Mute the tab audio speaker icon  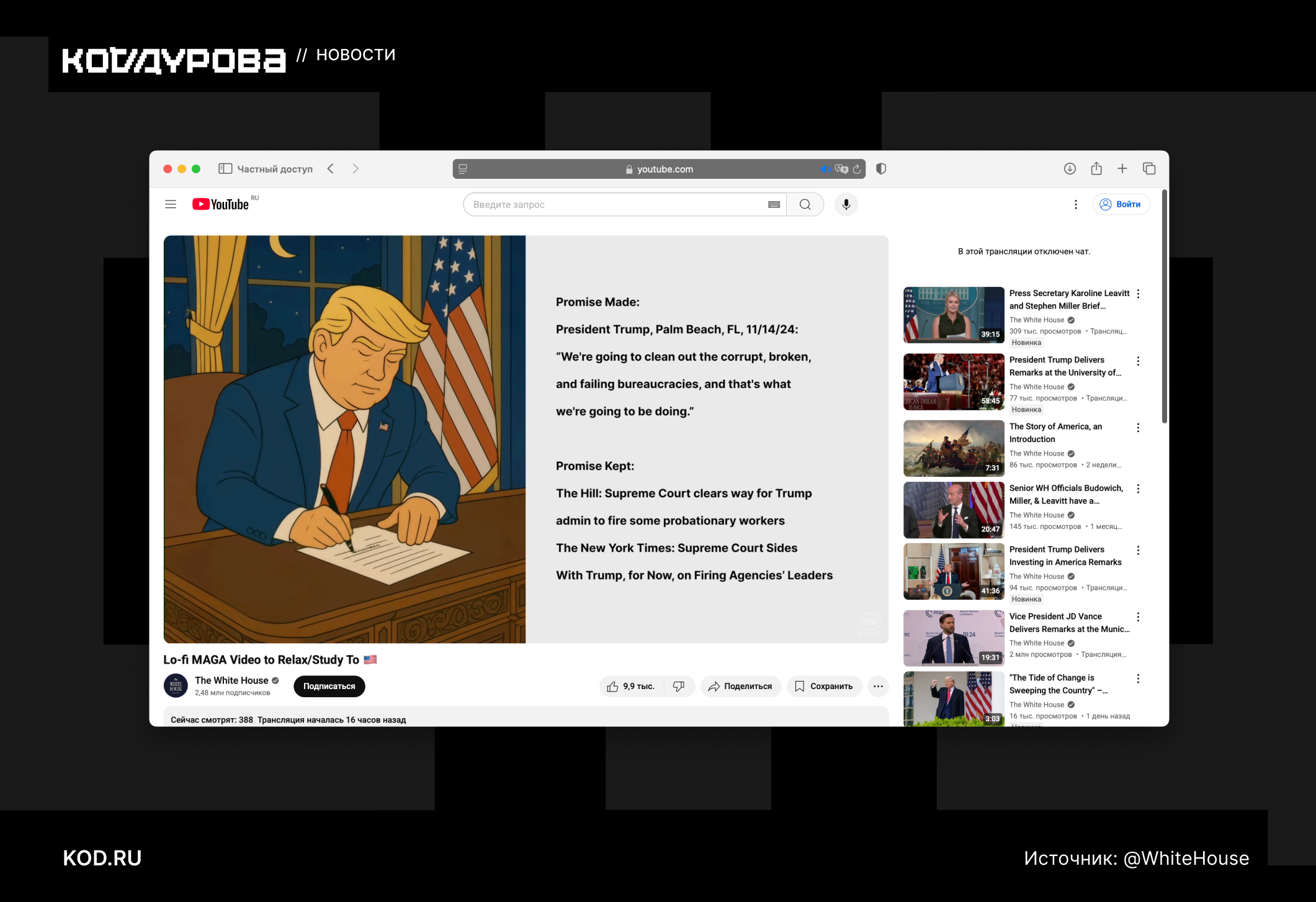click(x=825, y=169)
